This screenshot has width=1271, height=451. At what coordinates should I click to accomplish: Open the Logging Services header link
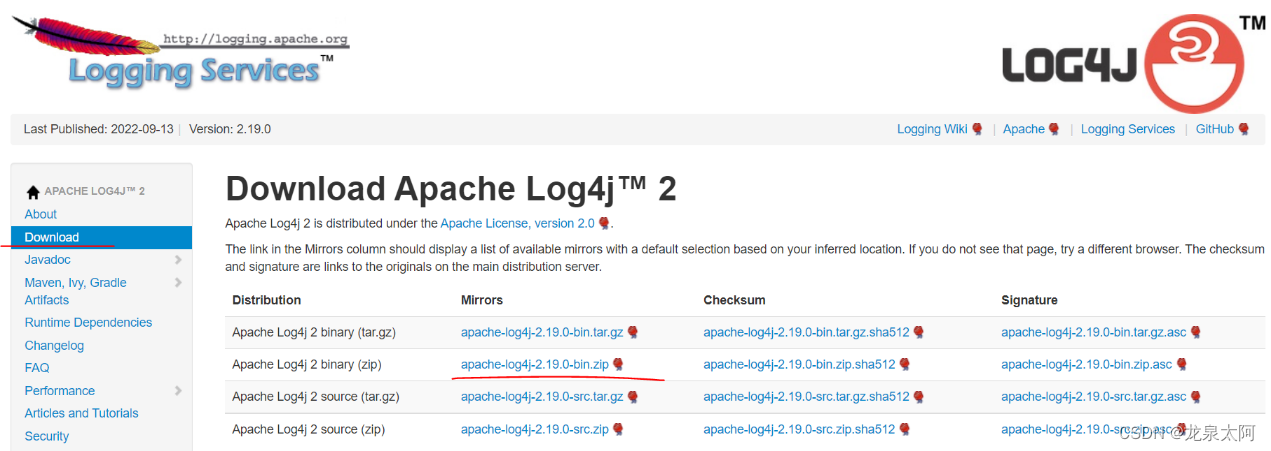1128,129
